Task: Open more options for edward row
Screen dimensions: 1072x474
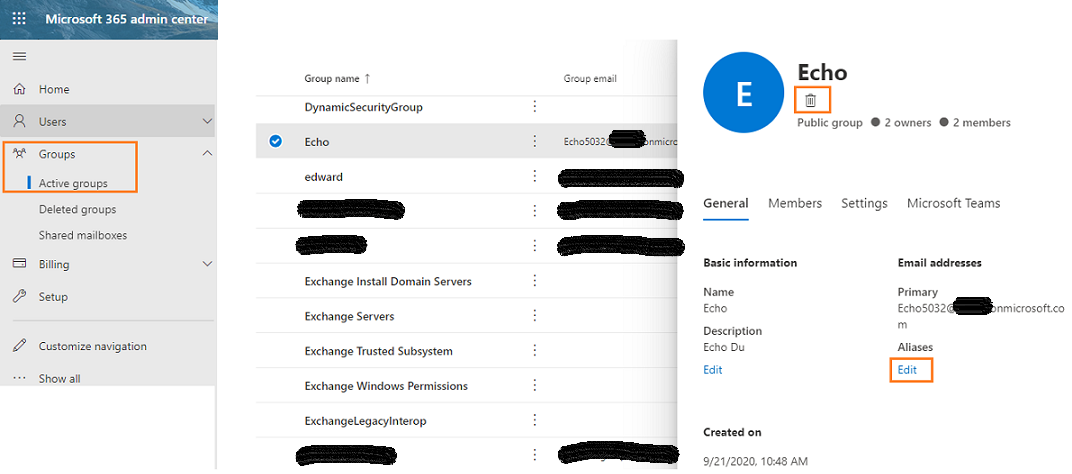Action: click(x=535, y=176)
